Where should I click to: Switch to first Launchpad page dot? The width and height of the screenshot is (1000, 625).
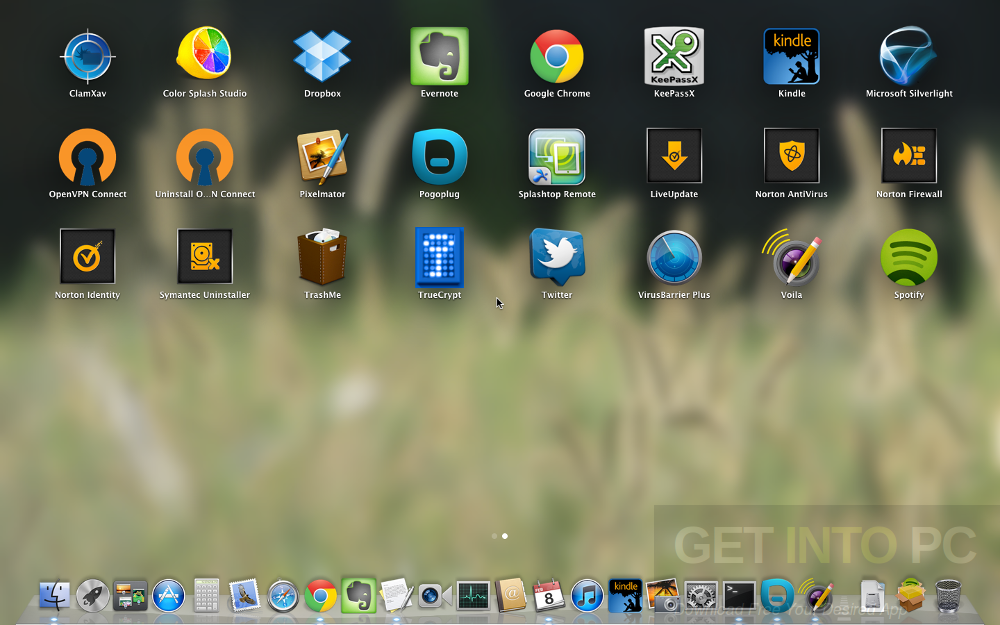coord(494,536)
